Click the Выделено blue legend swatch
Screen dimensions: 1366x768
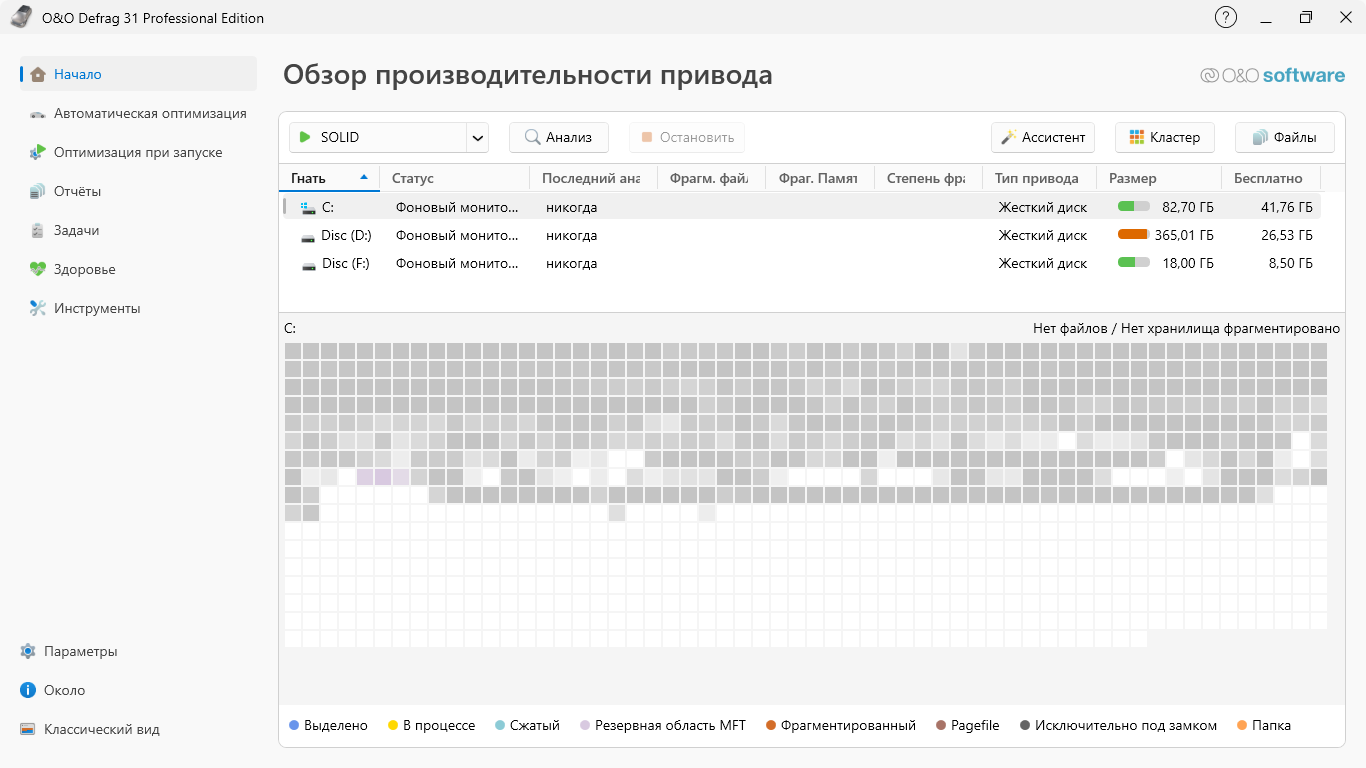(294, 725)
